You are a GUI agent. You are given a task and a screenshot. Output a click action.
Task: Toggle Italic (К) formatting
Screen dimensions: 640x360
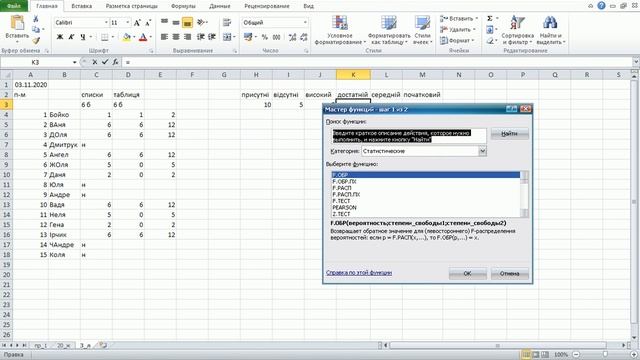(71, 37)
